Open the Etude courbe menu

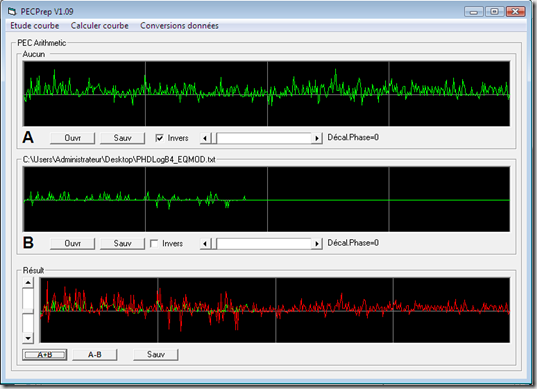(x=35, y=26)
